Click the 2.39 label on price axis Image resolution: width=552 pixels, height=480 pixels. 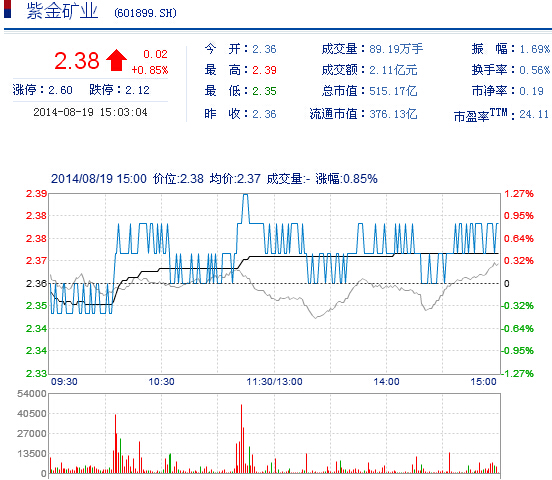(x=36, y=194)
